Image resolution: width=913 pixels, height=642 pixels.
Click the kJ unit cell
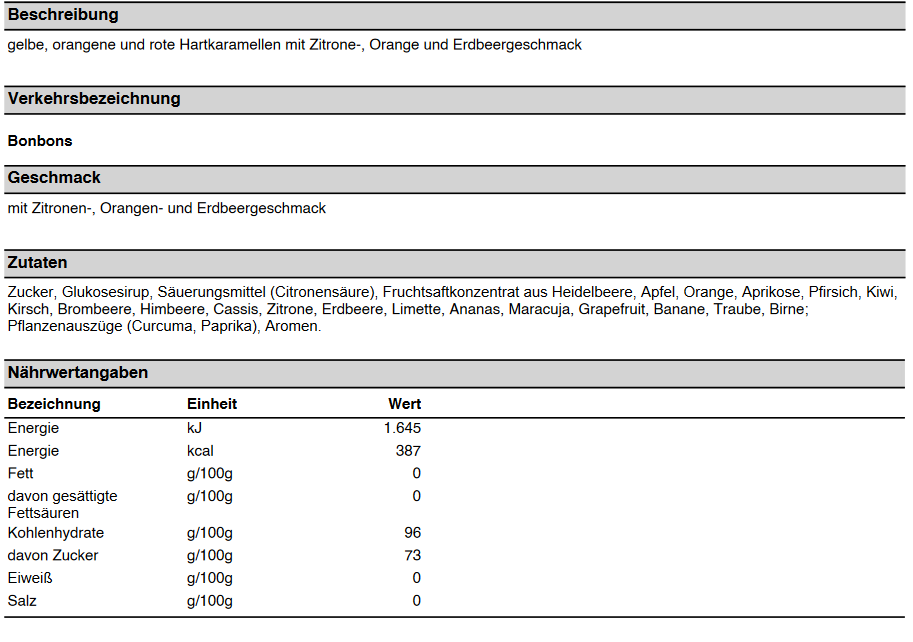194,428
